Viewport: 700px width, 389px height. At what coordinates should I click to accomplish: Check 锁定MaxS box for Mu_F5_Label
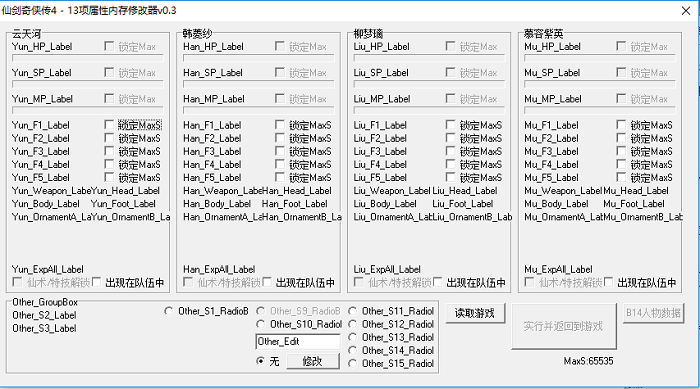[x=621, y=177]
